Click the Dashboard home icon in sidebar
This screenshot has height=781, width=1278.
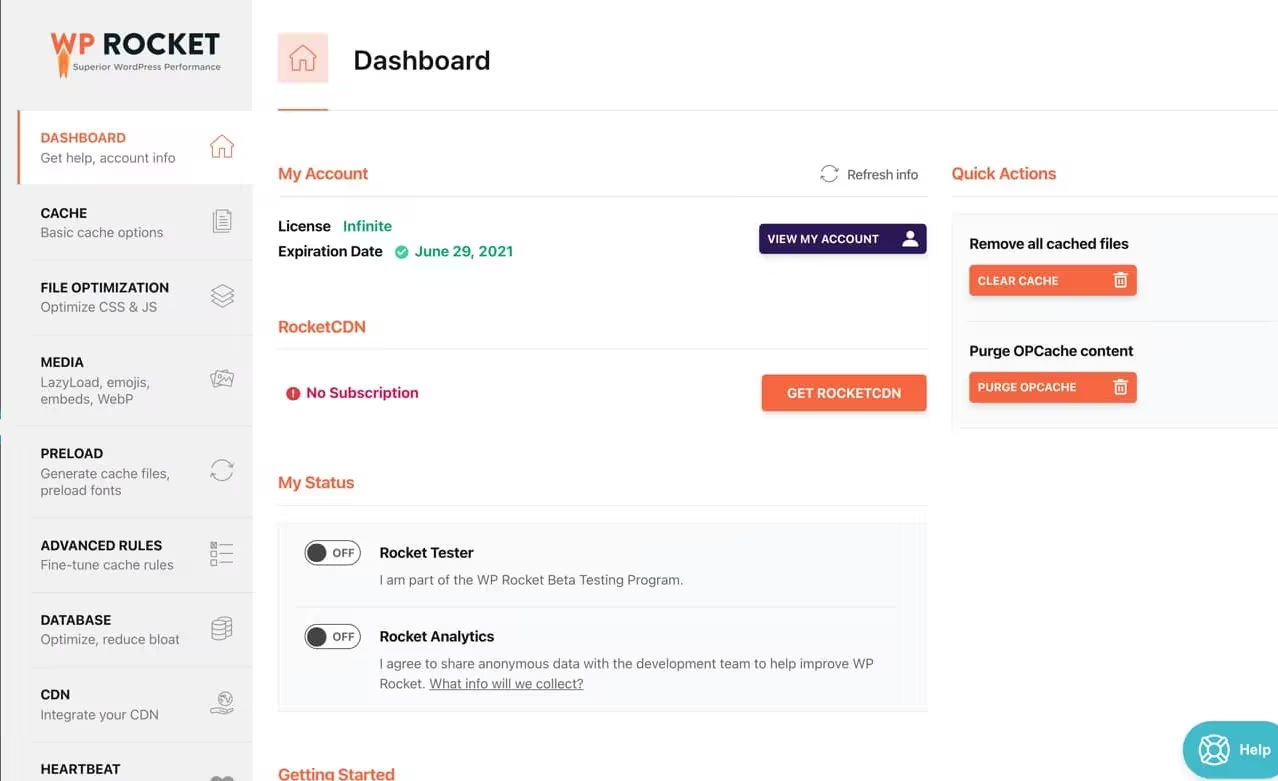[x=222, y=147]
